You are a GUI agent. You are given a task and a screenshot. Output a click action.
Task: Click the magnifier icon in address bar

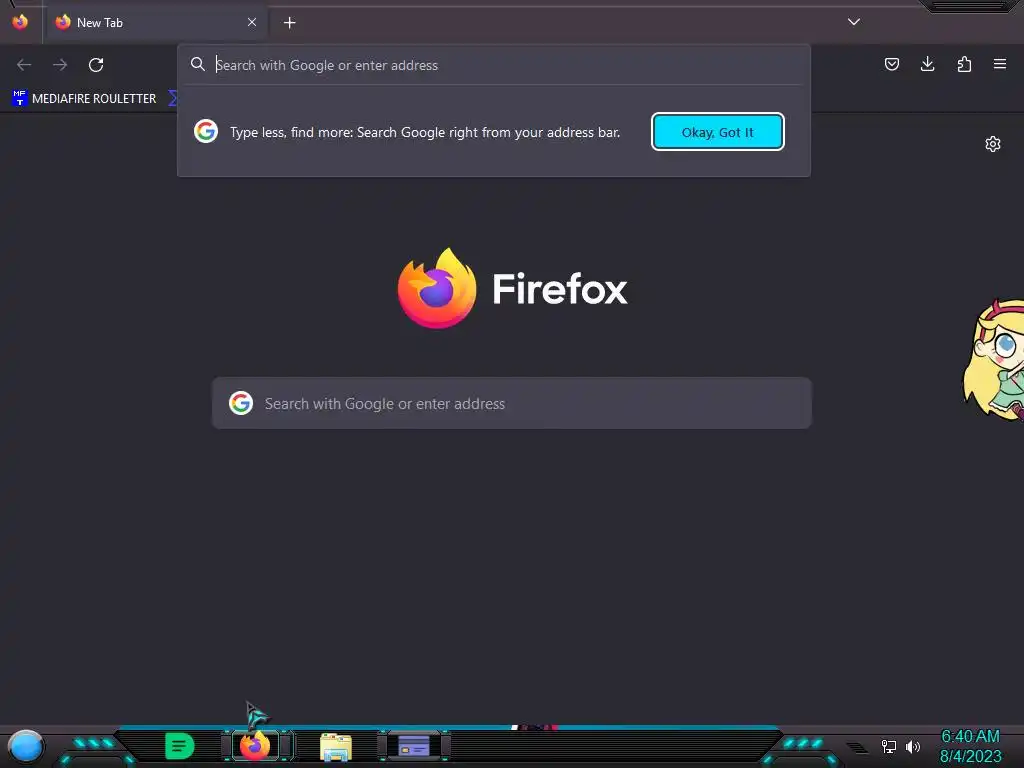click(197, 64)
